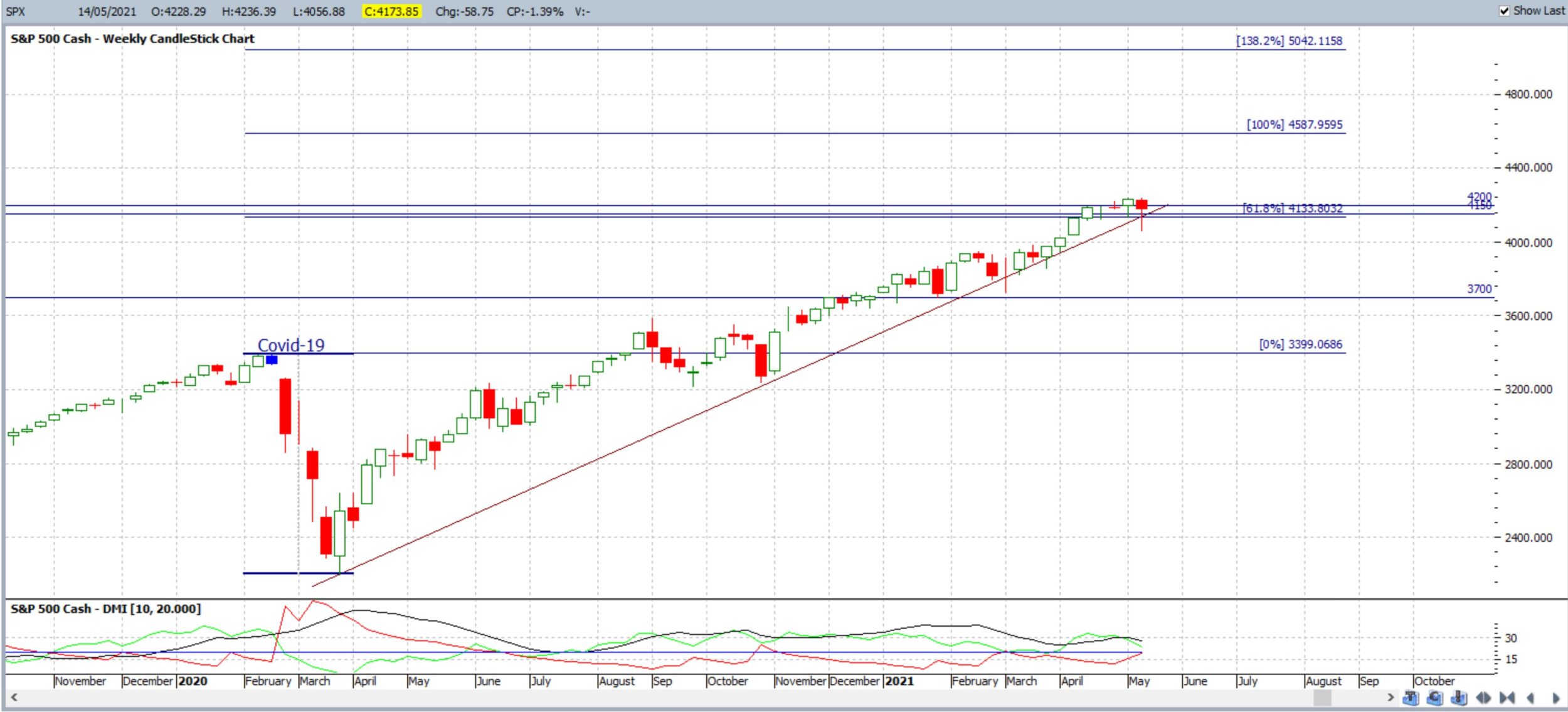Click the [61.8%] 4133.8032 Fibonacci label
1568x712 pixels.
[1292, 208]
